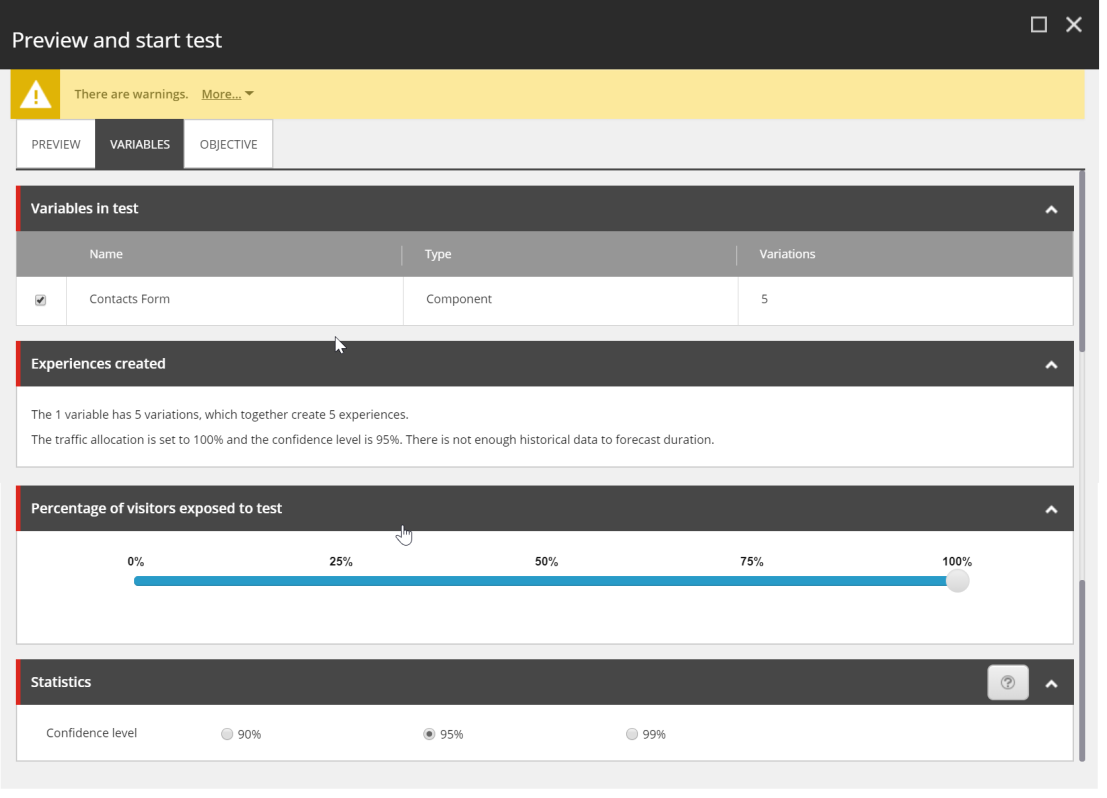Click the visitors percentage slider handle
The width and height of the screenshot is (1107, 798).
click(957, 581)
